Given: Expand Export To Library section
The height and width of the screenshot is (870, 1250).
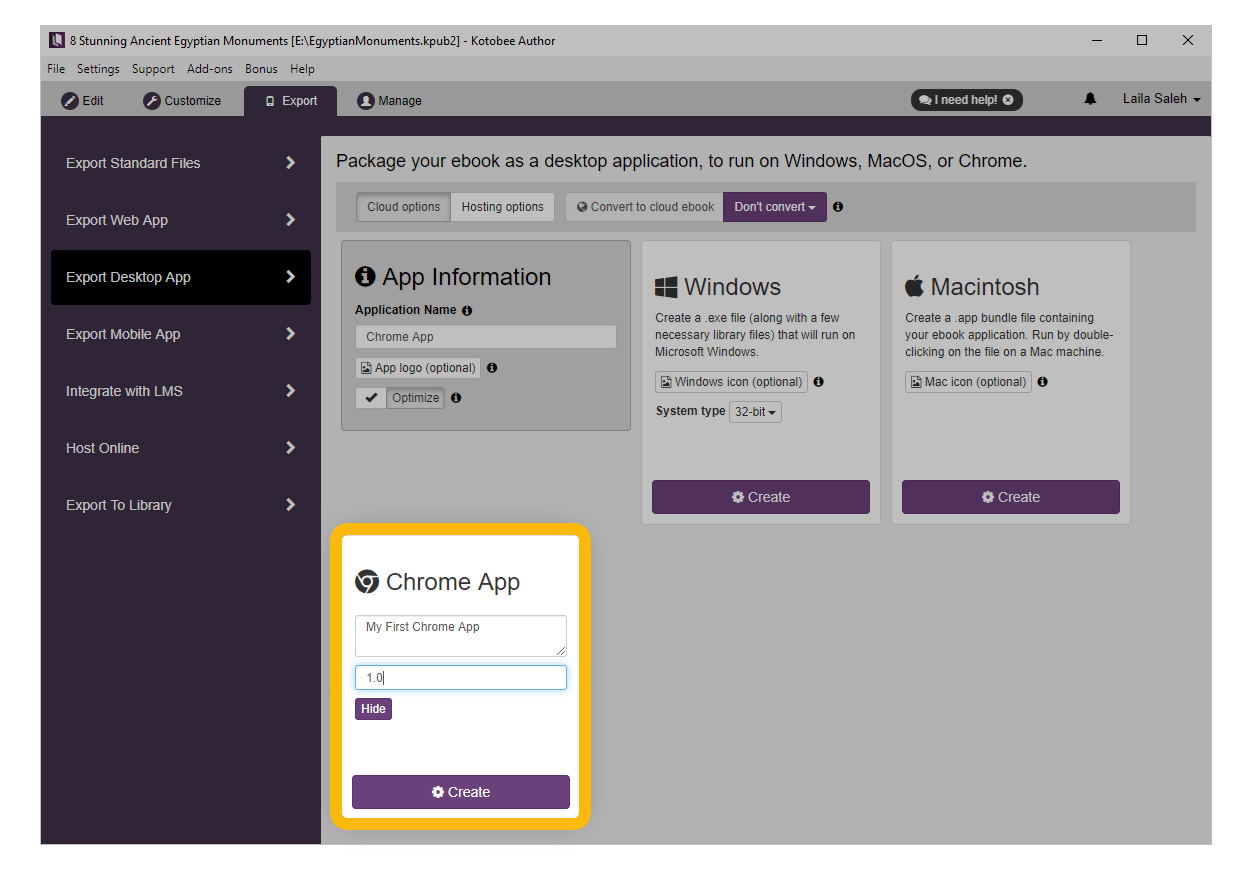Looking at the screenshot, I should point(181,505).
